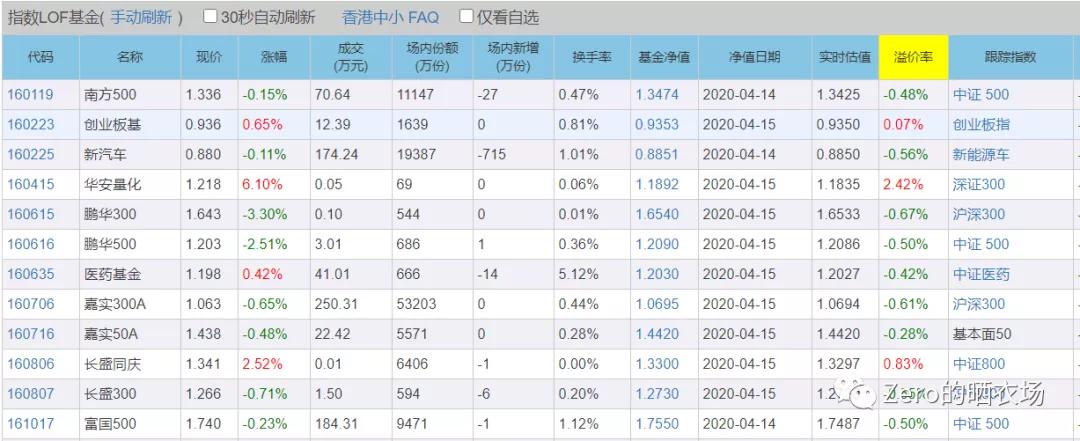Sort by the 现价 column header

click(x=209, y=57)
